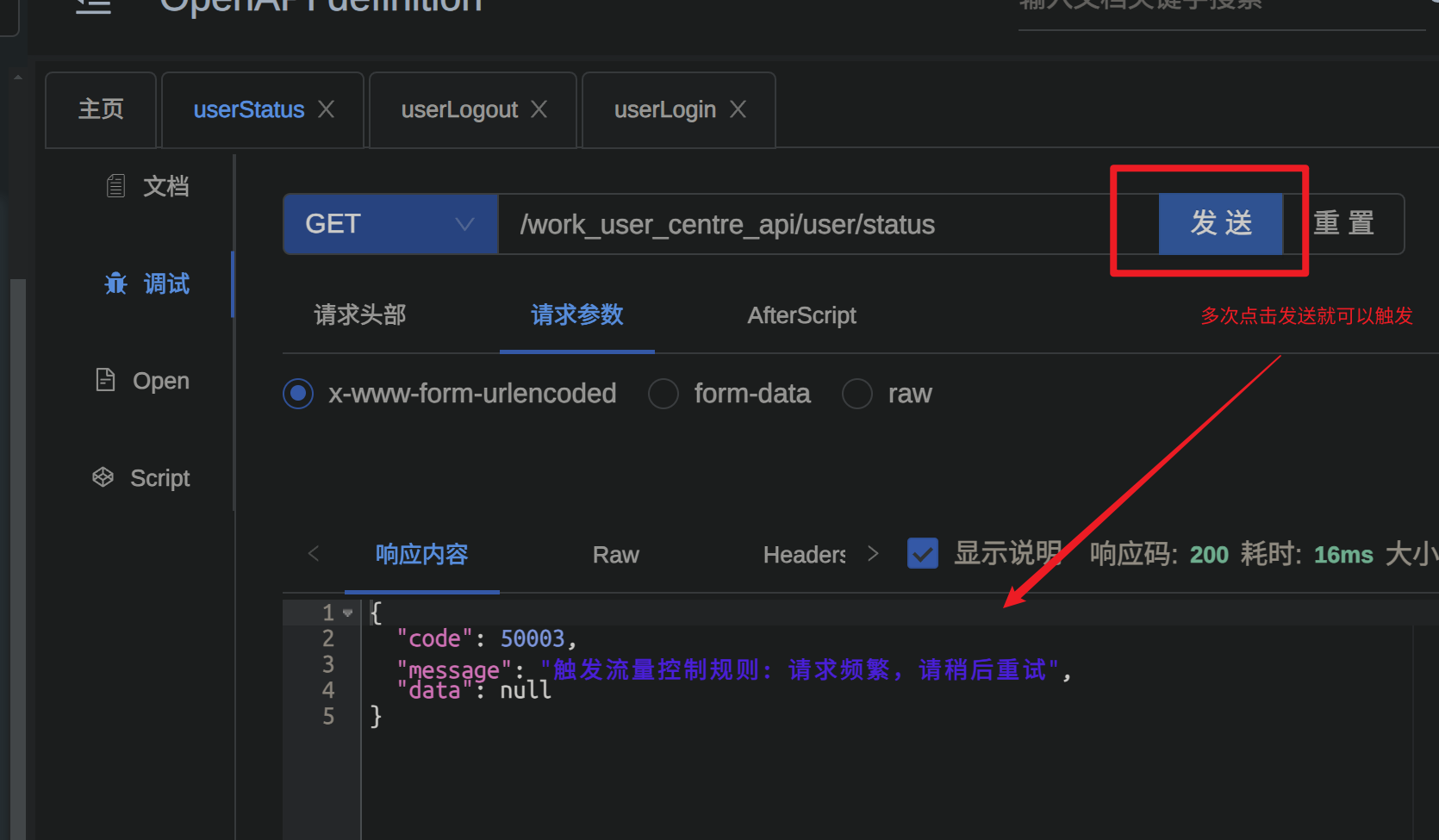Select x-www-form-urlencoded radio button
Screen dimensions: 1439x840
coord(298,394)
